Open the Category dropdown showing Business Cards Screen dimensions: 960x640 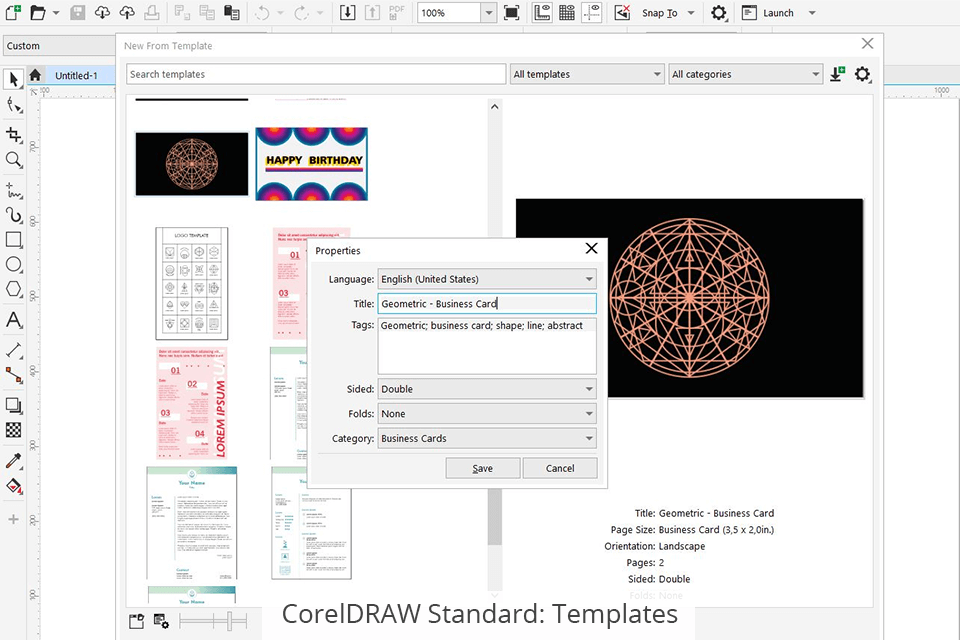[487, 439]
